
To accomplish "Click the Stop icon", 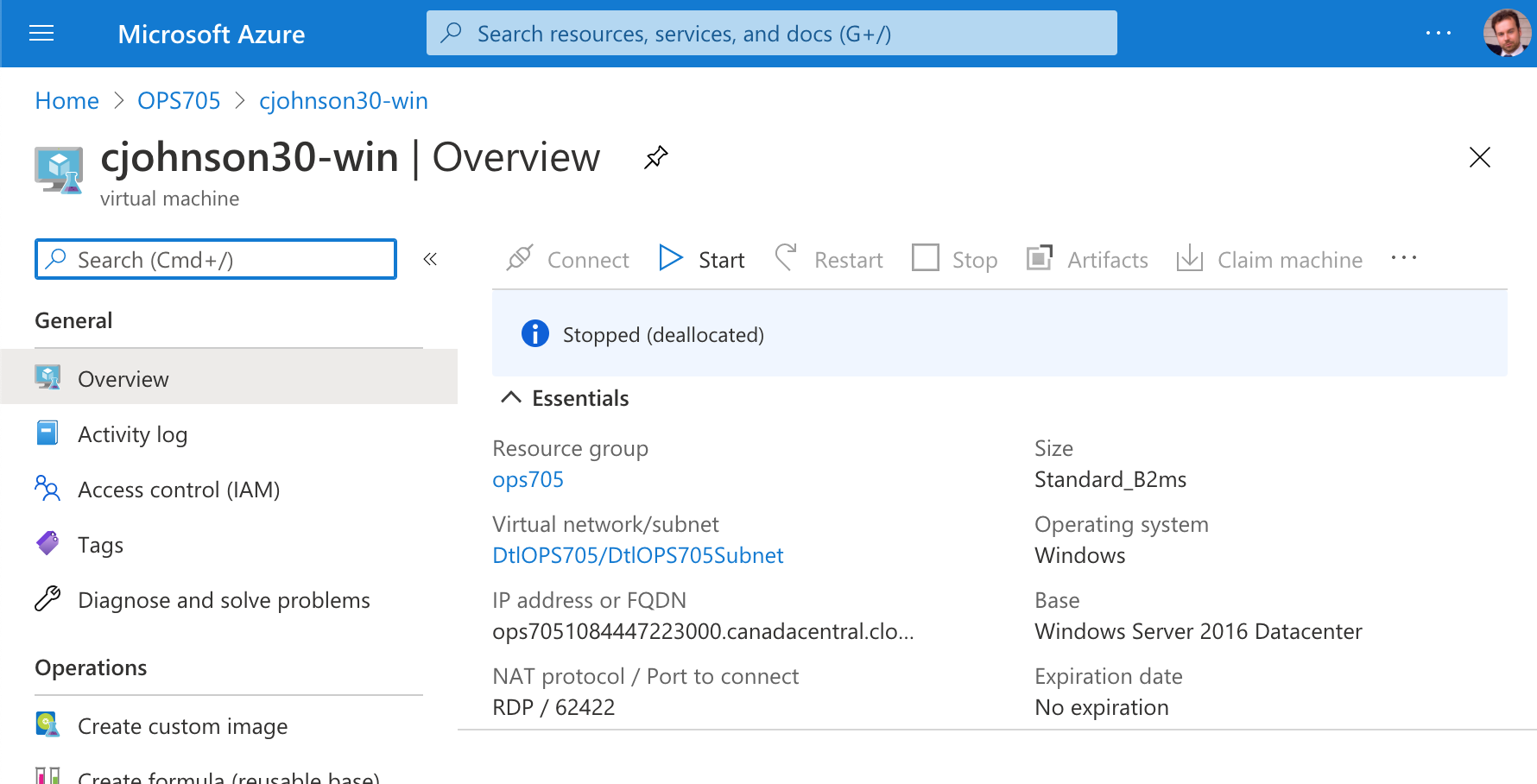I will pyautogui.click(x=925, y=258).
